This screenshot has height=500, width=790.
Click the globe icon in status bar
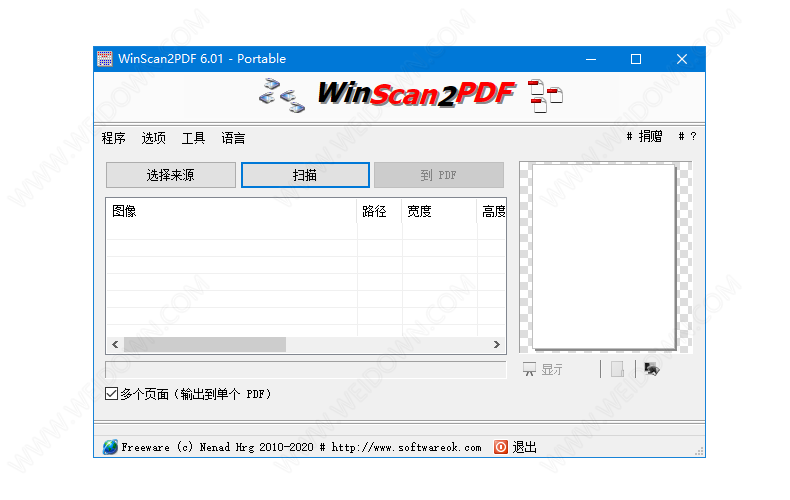click(x=110, y=447)
